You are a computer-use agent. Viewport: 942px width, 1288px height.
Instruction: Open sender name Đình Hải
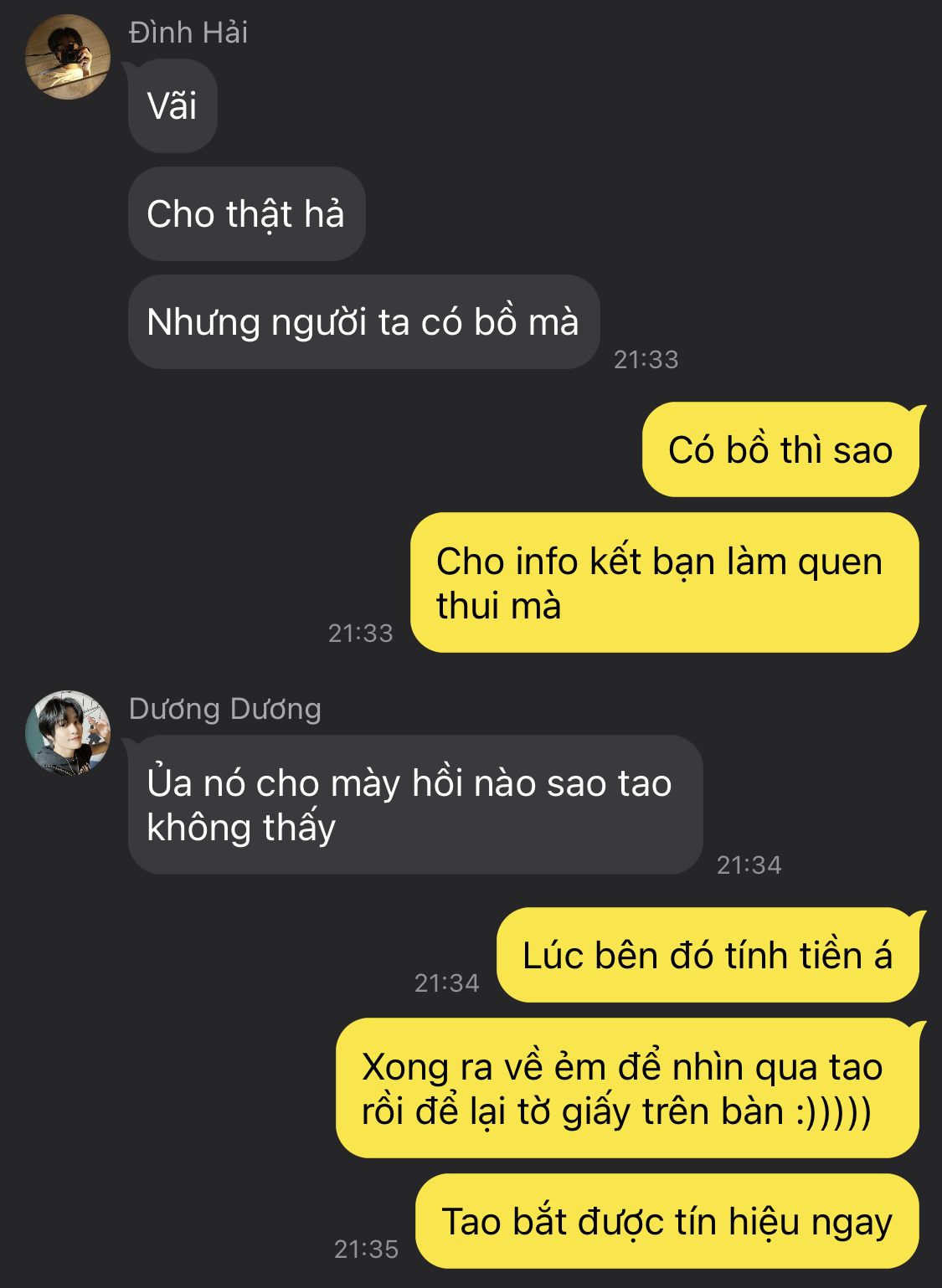[x=188, y=33]
